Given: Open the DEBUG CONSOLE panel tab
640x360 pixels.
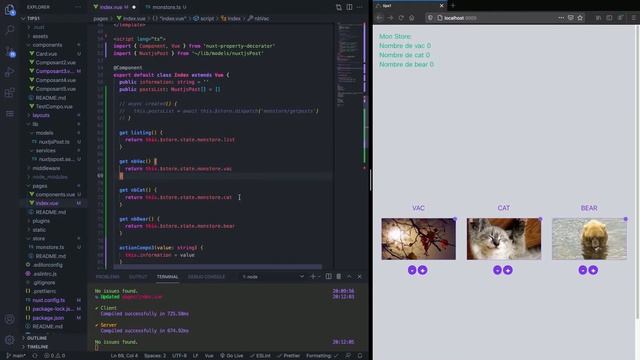Looking at the screenshot, I should tap(206, 277).
